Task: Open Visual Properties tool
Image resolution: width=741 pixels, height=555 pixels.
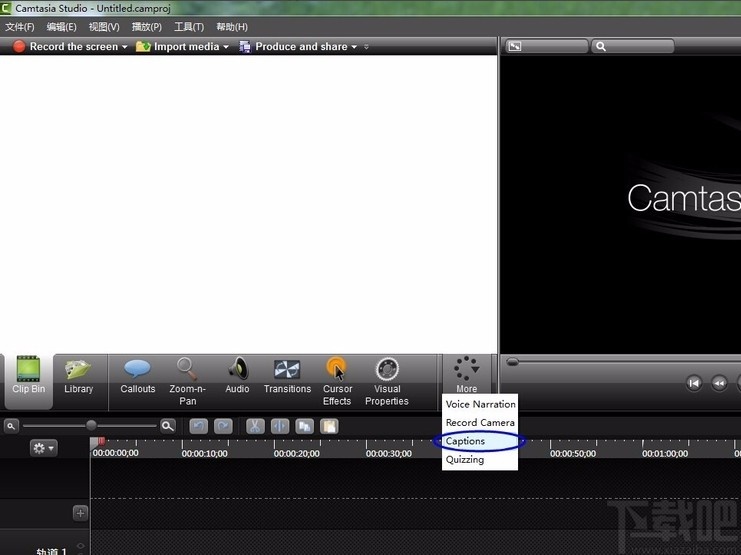Action: (387, 382)
